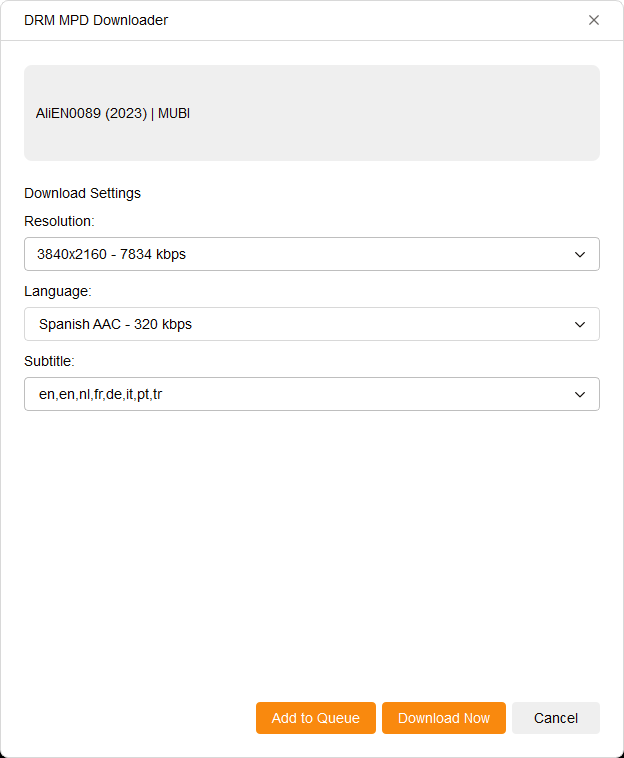Click empty right side of gray title panel
624x758 pixels.
pyautogui.click(x=450, y=114)
